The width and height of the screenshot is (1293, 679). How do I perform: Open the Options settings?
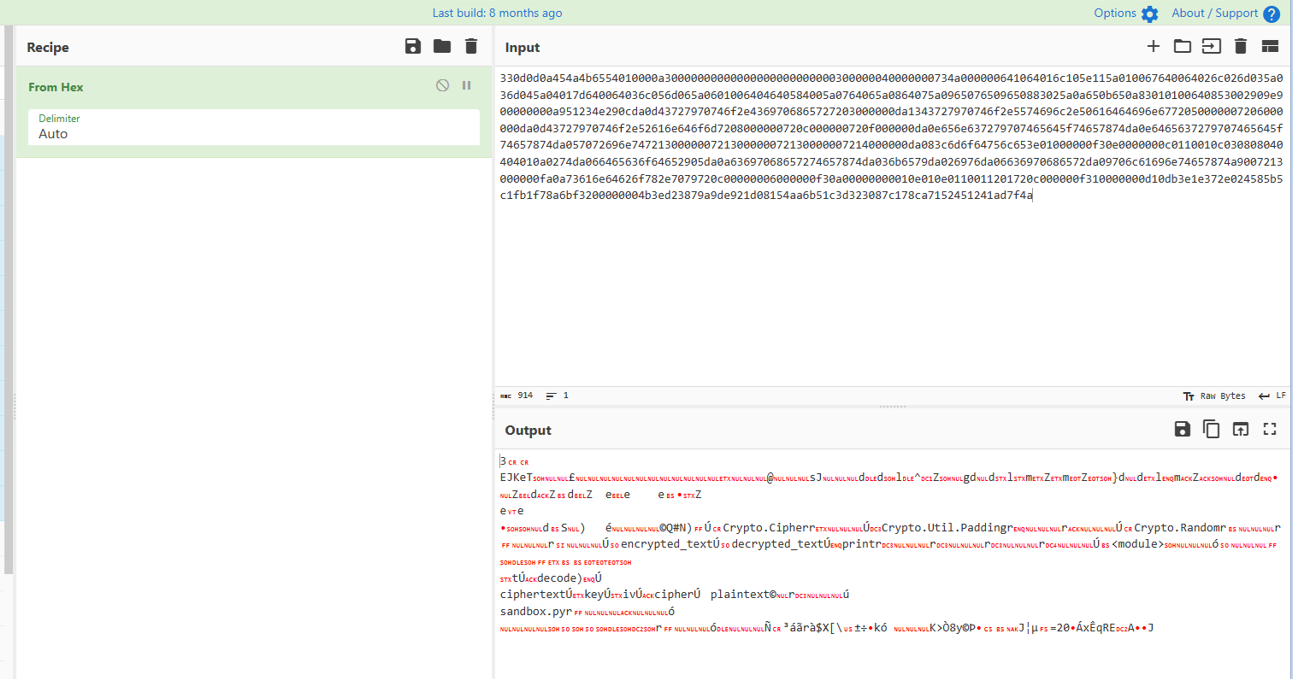pyautogui.click(x=1125, y=13)
